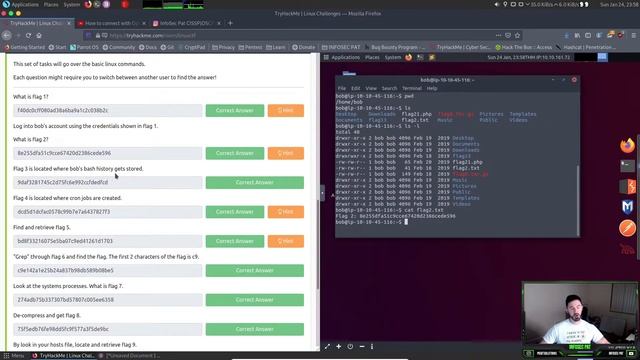
Task: Open page actions three-dot menu in address bar
Action: [x=498, y=36]
